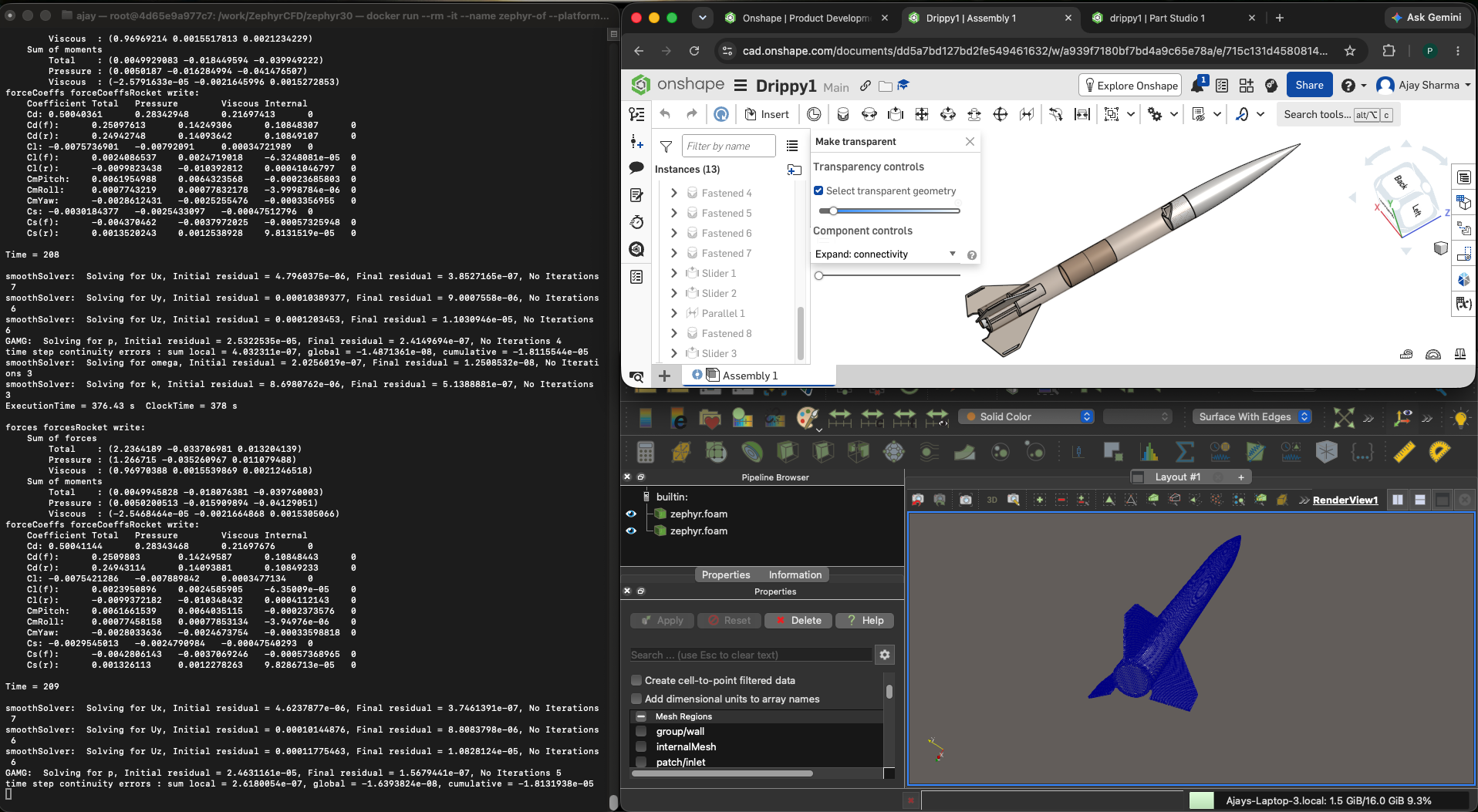Image resolution: width=1478 pixels, height=812 pixels.
Task: Copy the Drippy1 document link icon
Action: (866, 86)
